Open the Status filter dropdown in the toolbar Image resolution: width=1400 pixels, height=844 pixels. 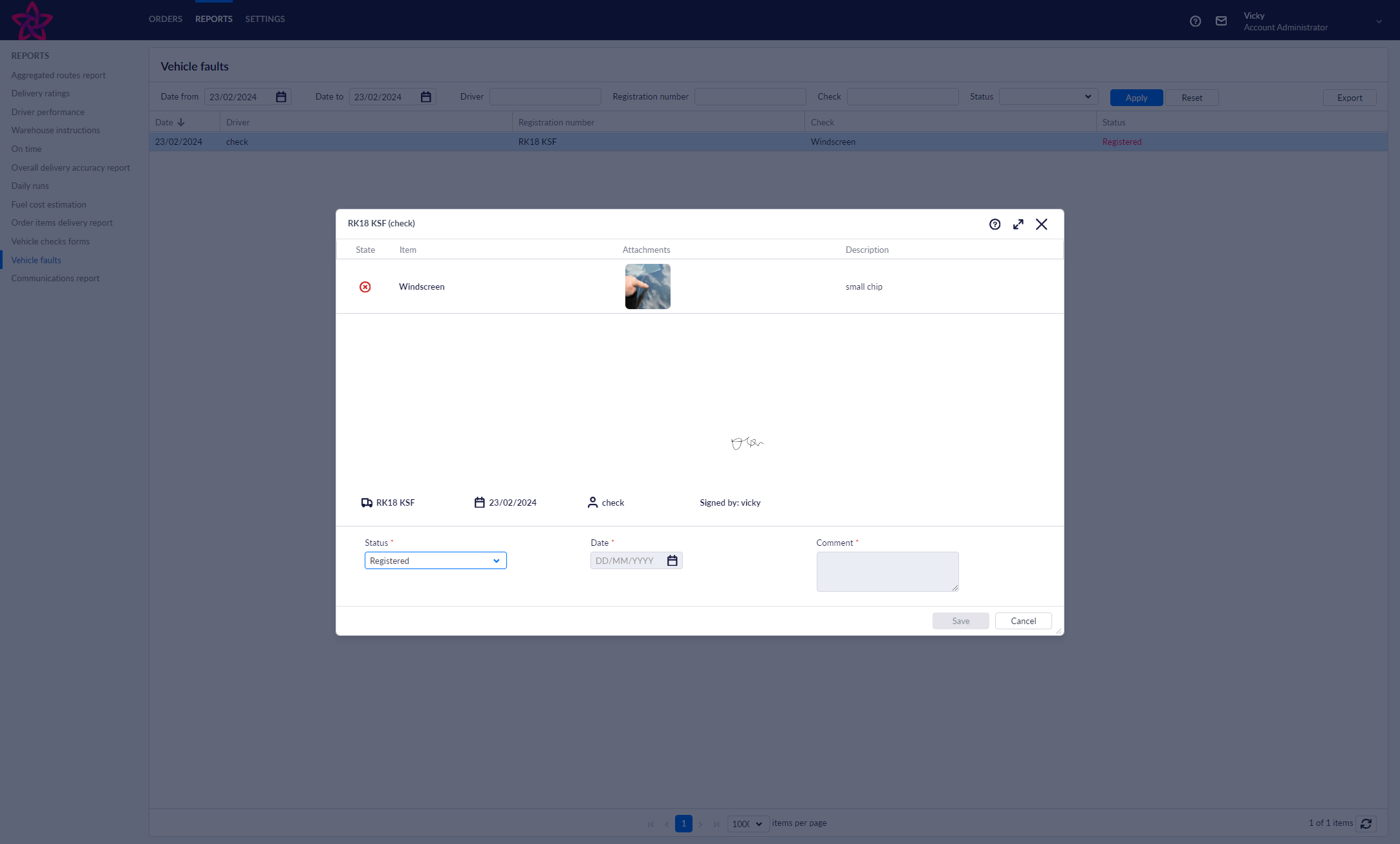click(1048, 97)
